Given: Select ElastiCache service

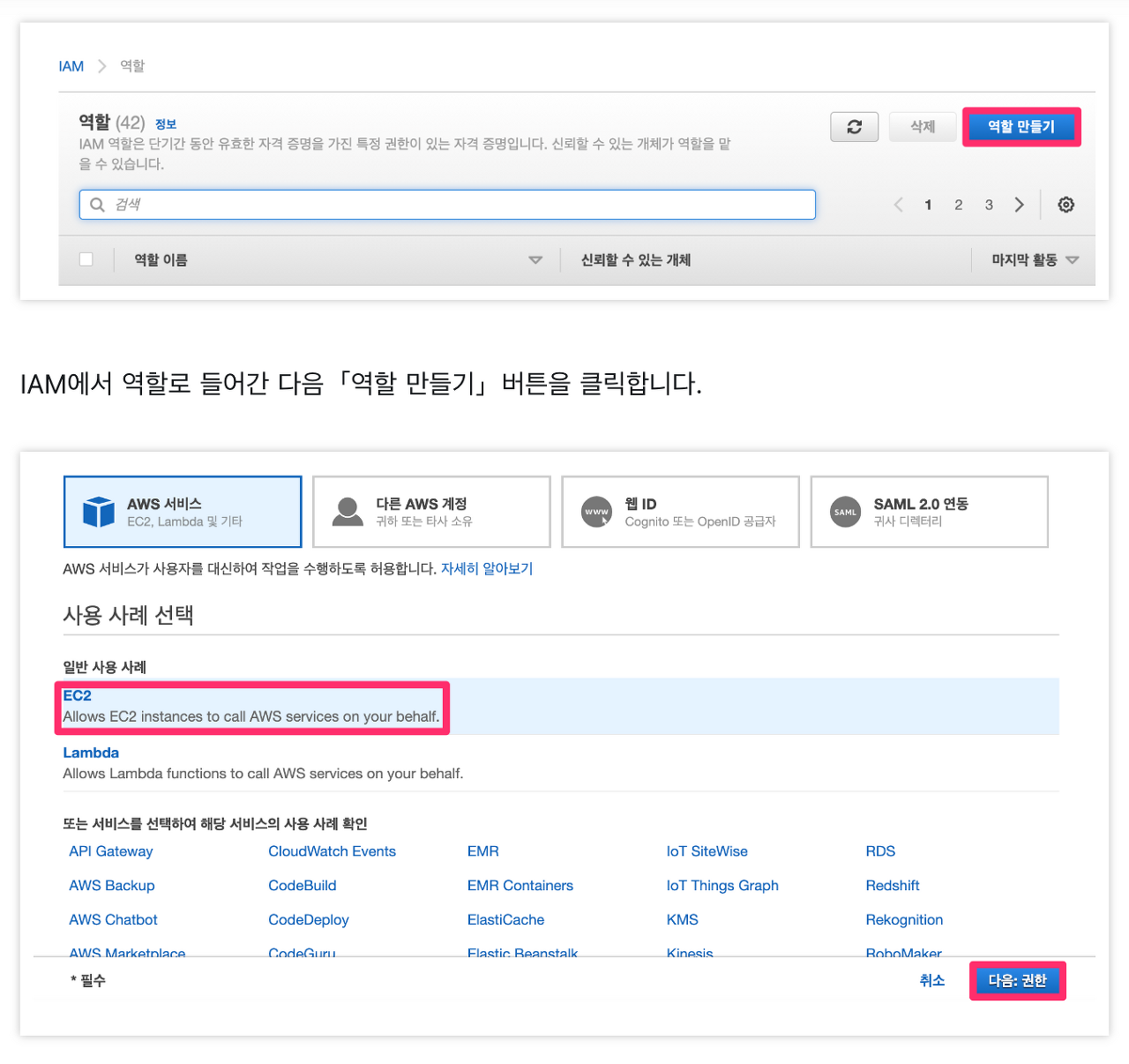Looking at the screenshot, I should click(505, 920).
